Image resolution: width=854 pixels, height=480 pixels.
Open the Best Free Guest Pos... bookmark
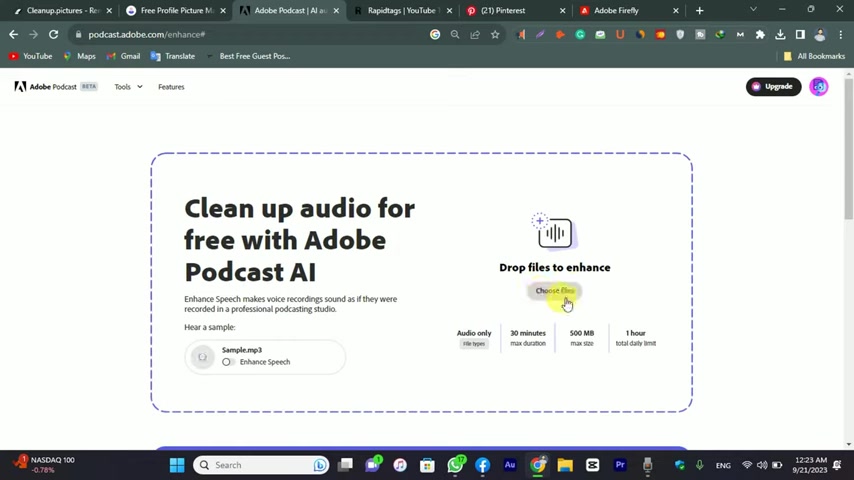coord(248,56)
